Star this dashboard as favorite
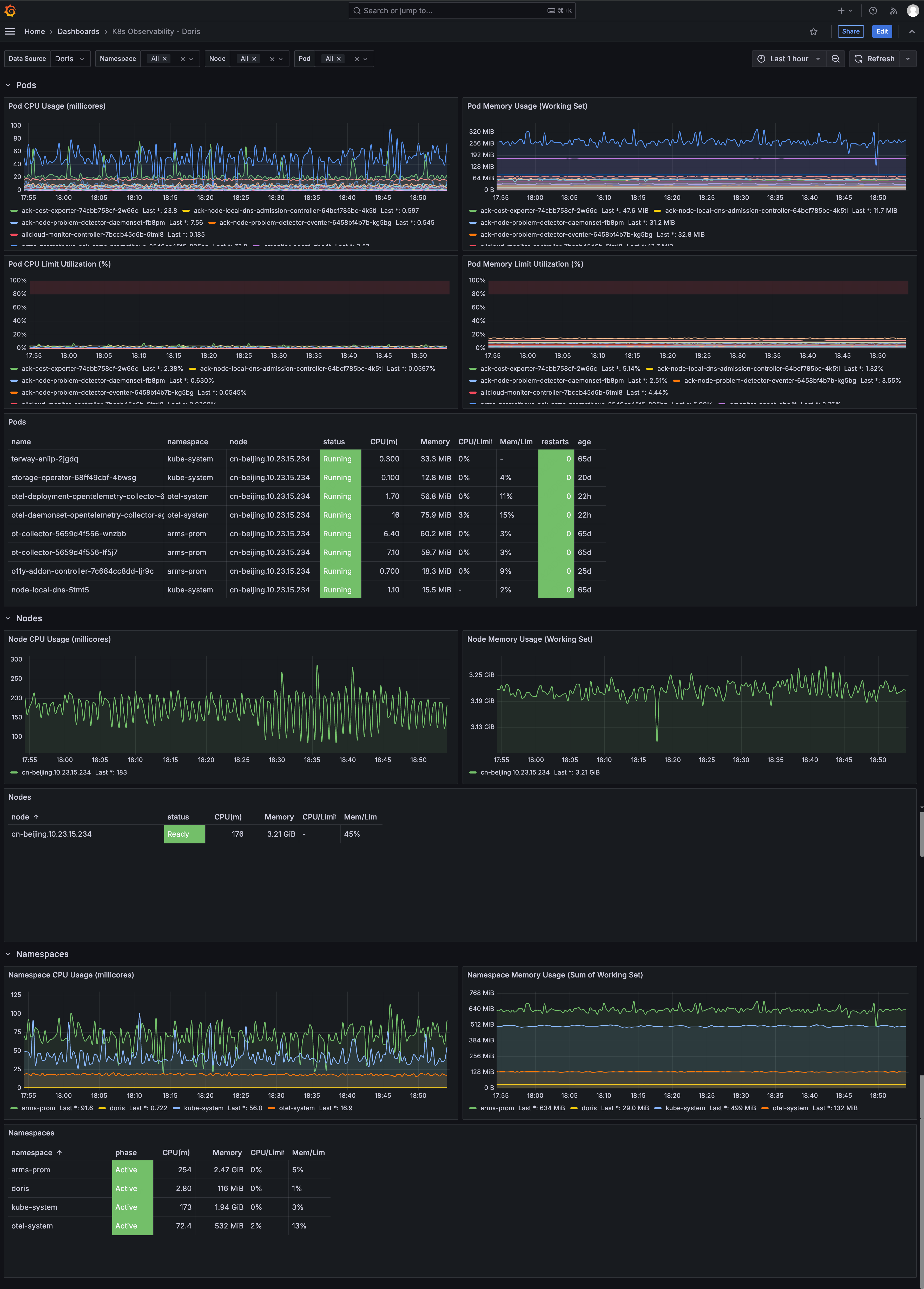 [x=813, y=31]
